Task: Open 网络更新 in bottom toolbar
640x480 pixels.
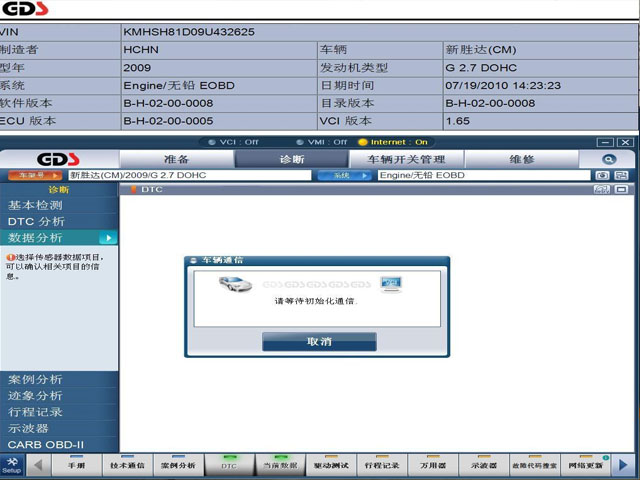Action: [585, 465]
